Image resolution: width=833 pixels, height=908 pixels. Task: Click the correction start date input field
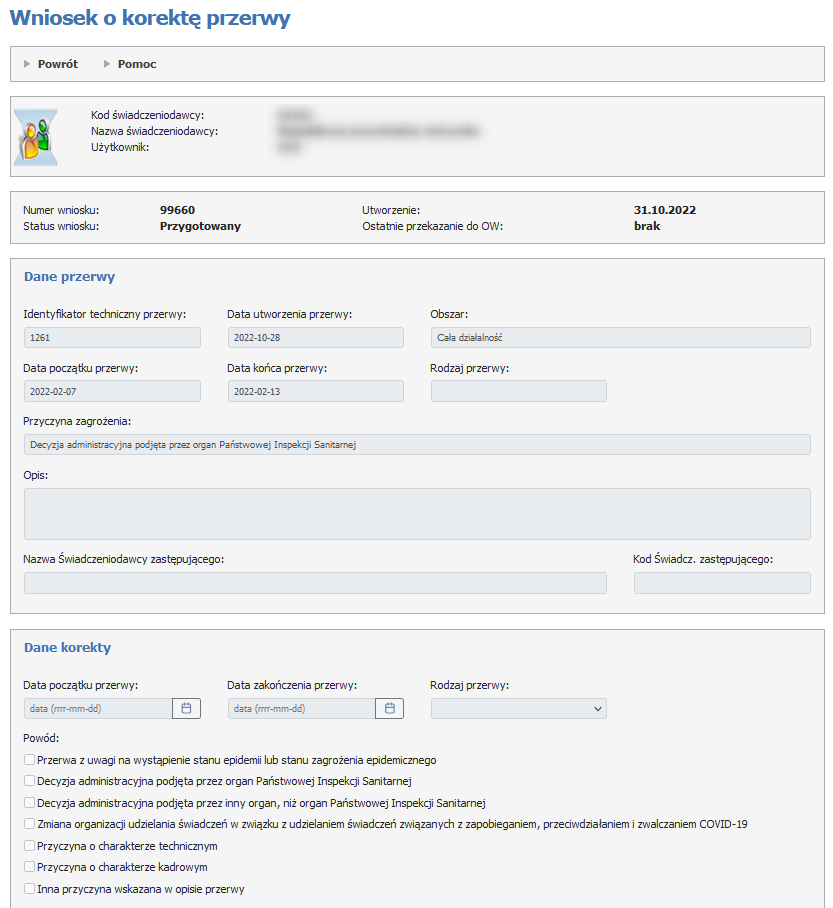(98, 708)
